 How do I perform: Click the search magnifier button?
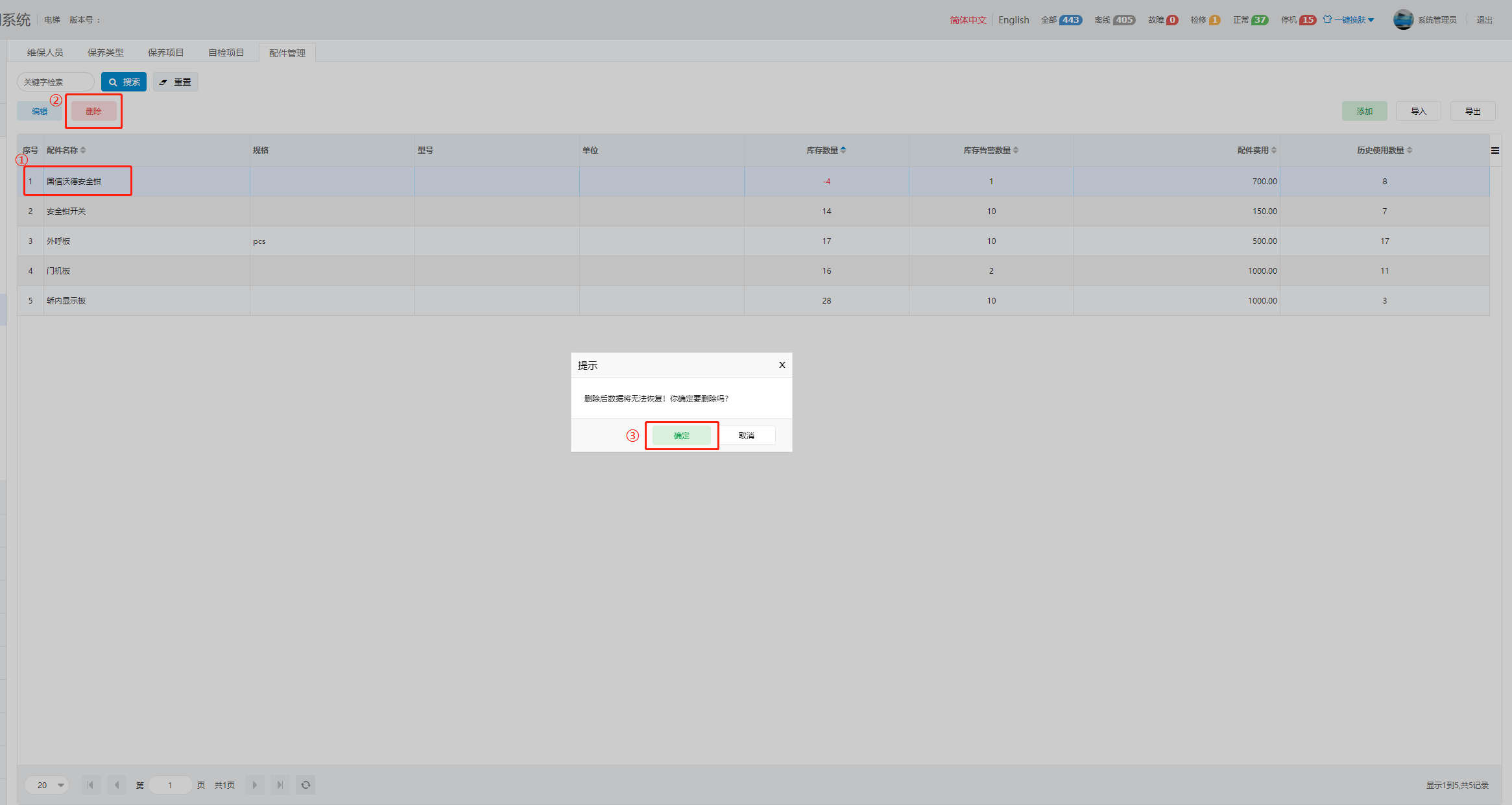point(123,82)
